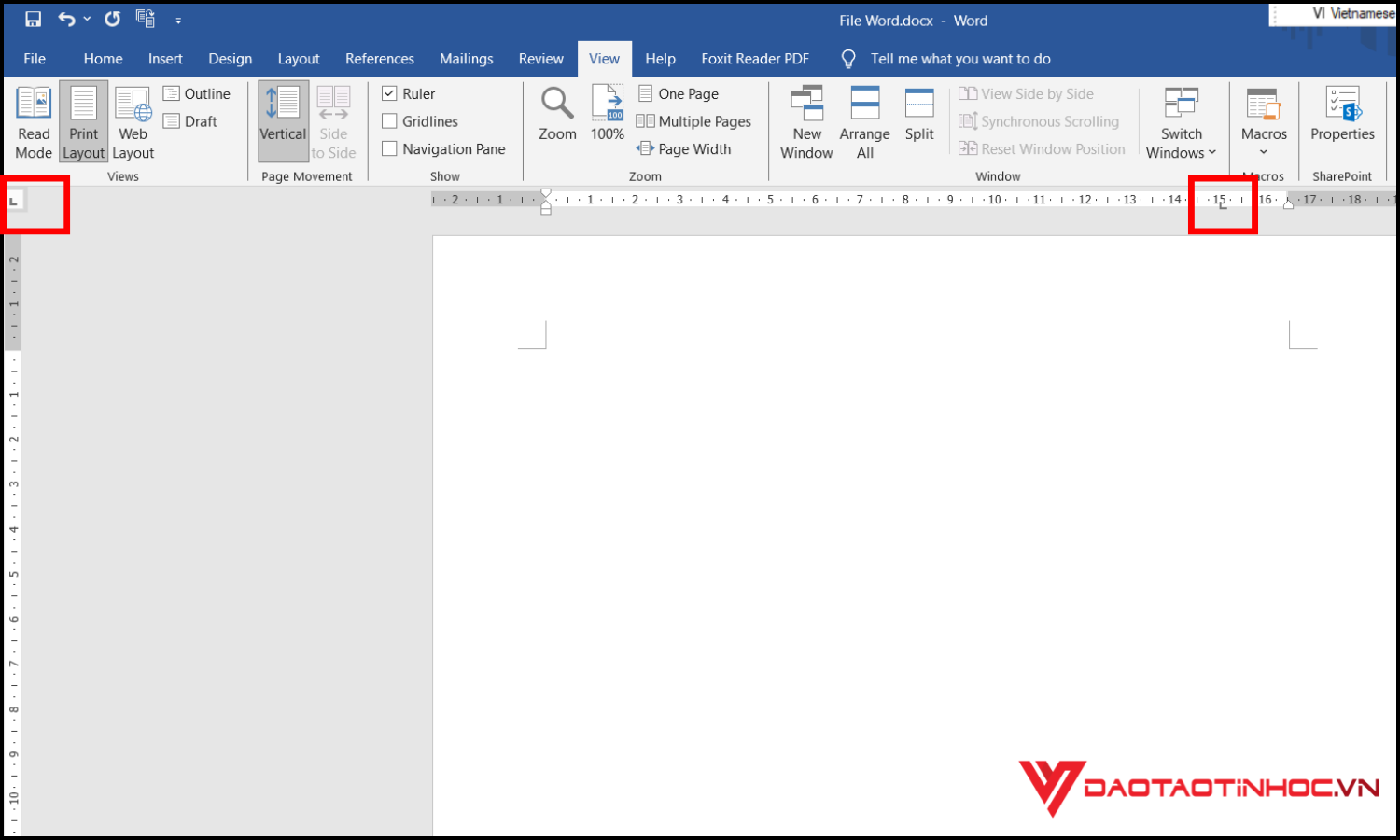Set zoom to 100%
Viewport: 1400px width, 840px height.
(608, 114)
